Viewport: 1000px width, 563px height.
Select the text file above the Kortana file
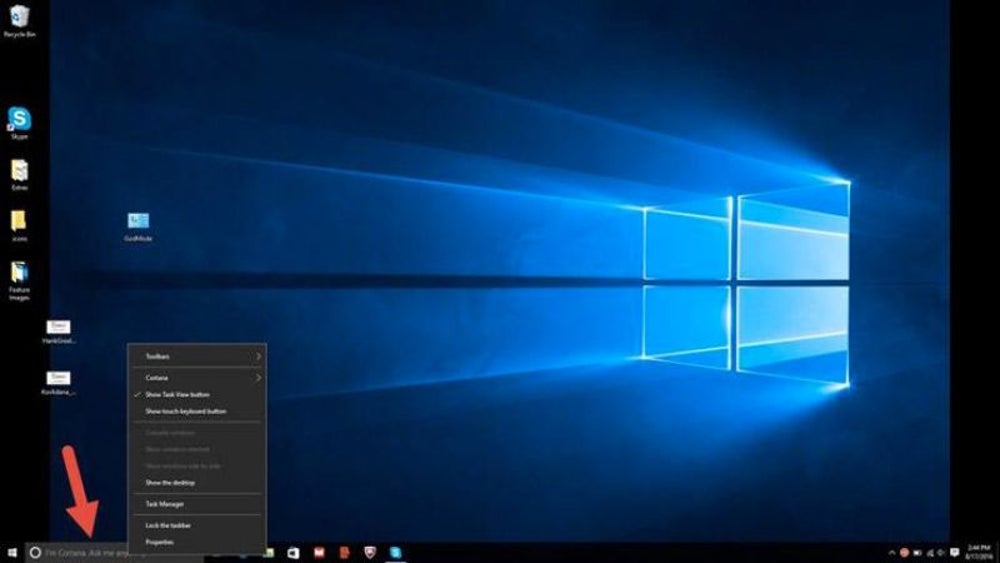(58, 332)
